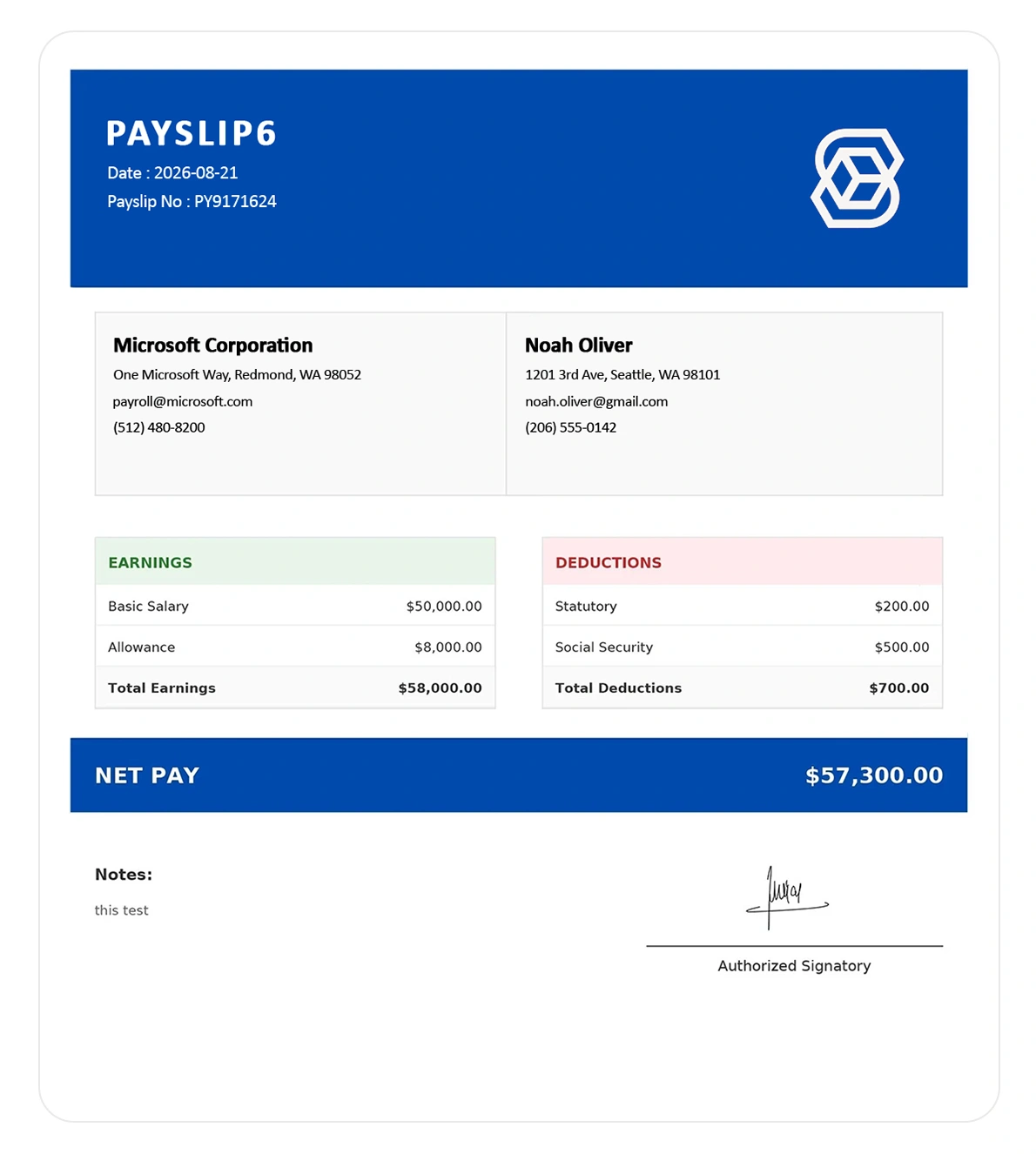The image size is (1036, 1154).
Task: Click the Notes: heading
Action: pos(124,875)
